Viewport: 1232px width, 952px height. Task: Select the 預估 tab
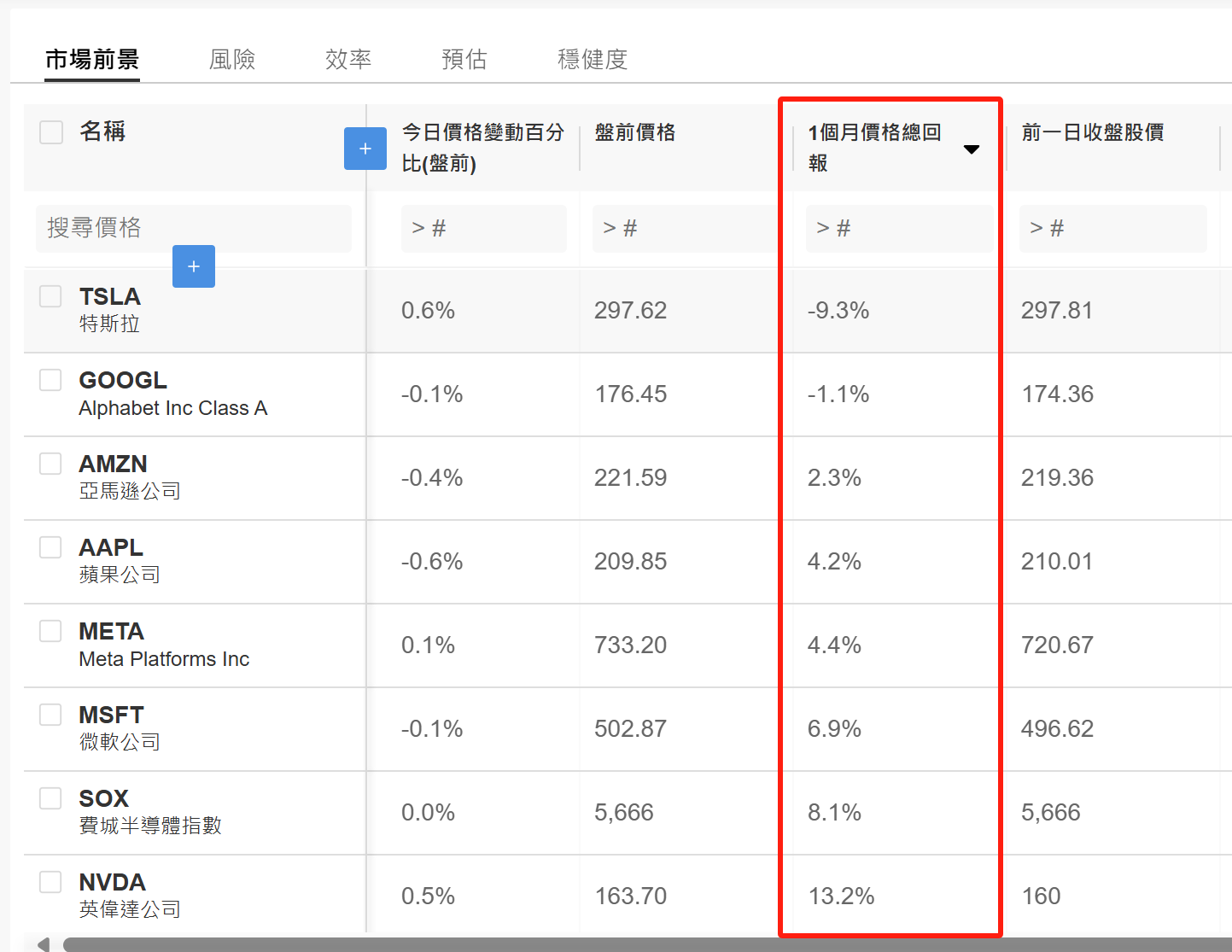point(464,59)
